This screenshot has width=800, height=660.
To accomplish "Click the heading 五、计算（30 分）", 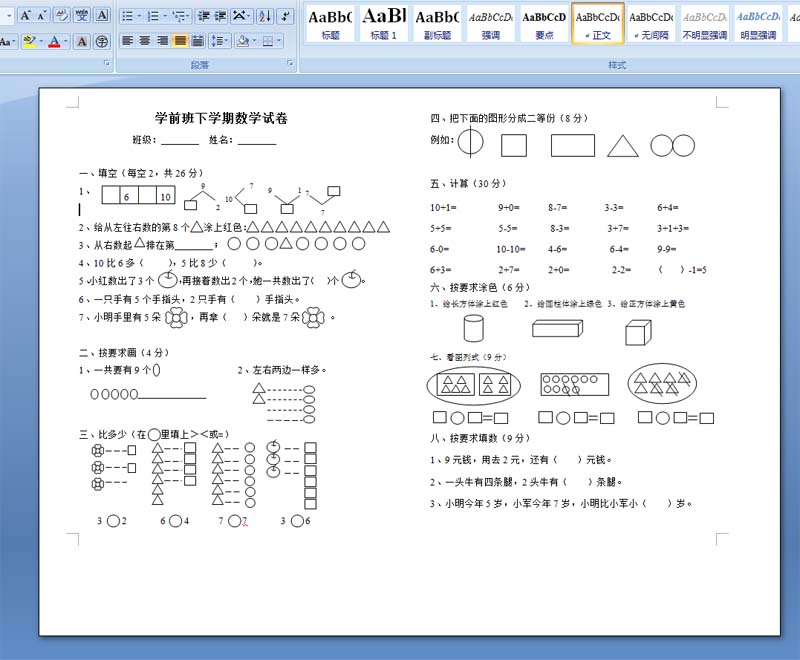I will [x=468, y=184].
